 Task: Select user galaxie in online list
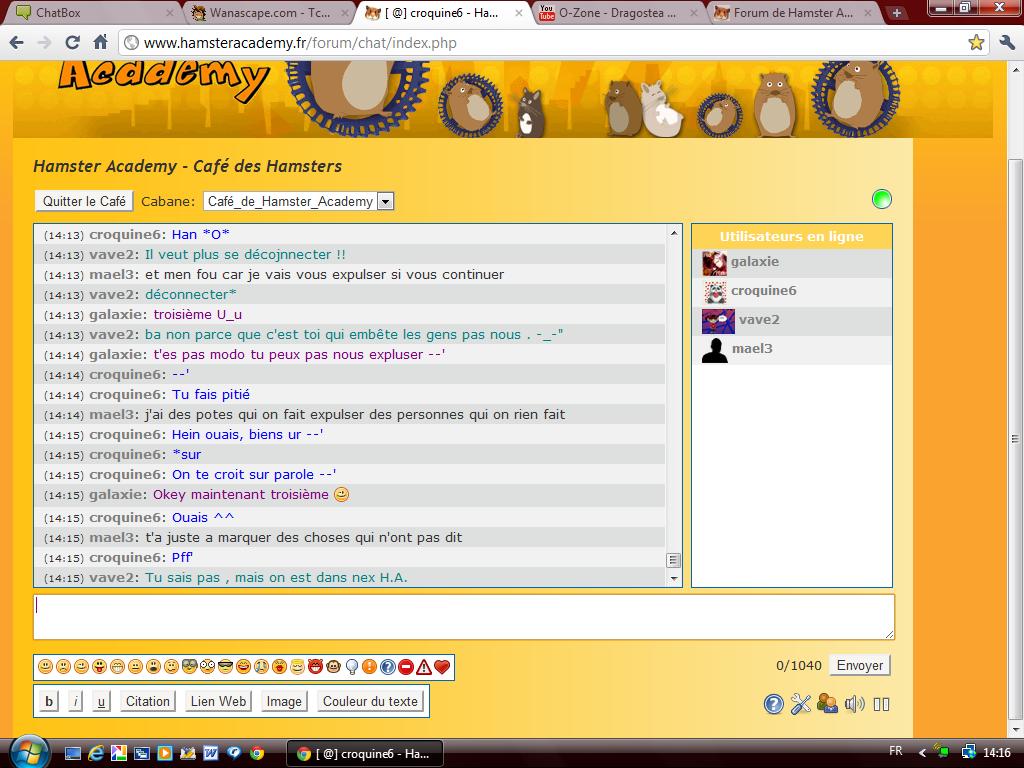pyautogui.click(x=792, y=262)
